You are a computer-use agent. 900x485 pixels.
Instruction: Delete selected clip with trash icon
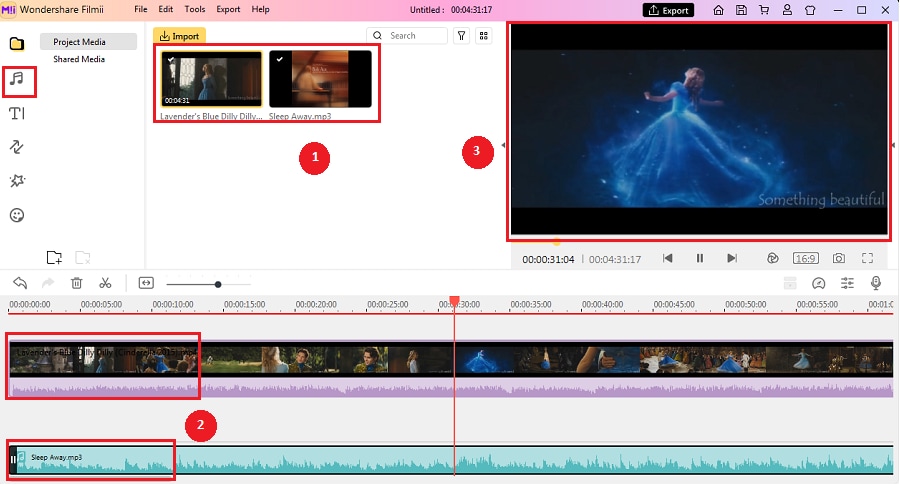click(x=76, y=283)
